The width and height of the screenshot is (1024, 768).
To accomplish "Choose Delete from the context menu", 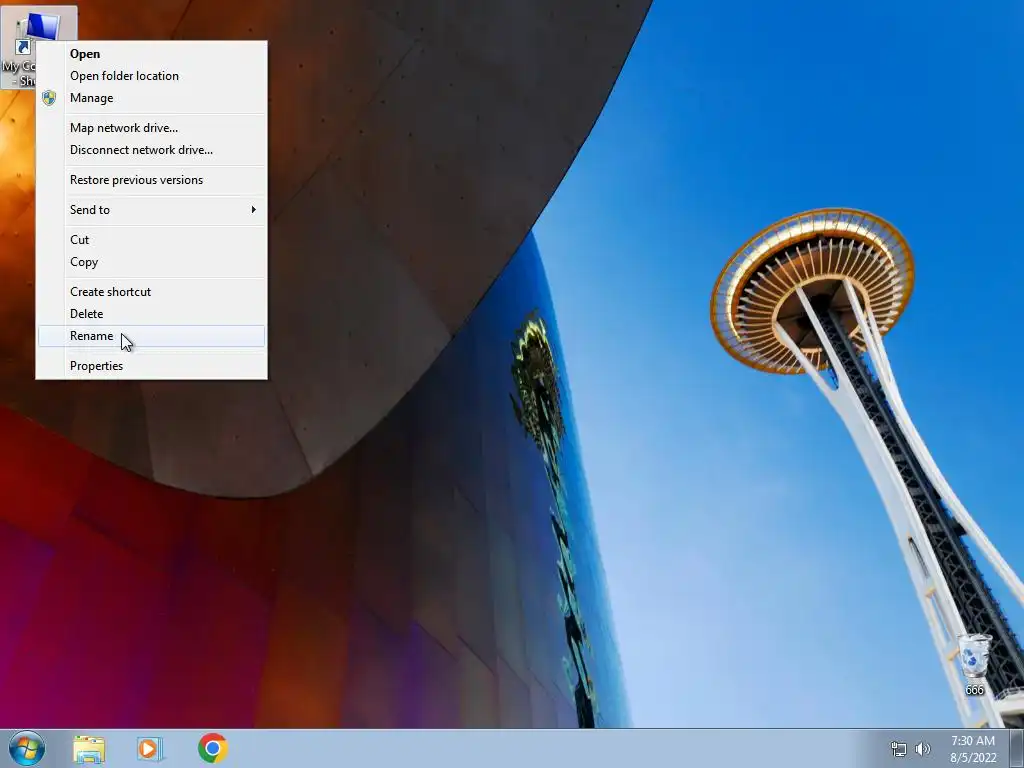I will click(152, 314).
